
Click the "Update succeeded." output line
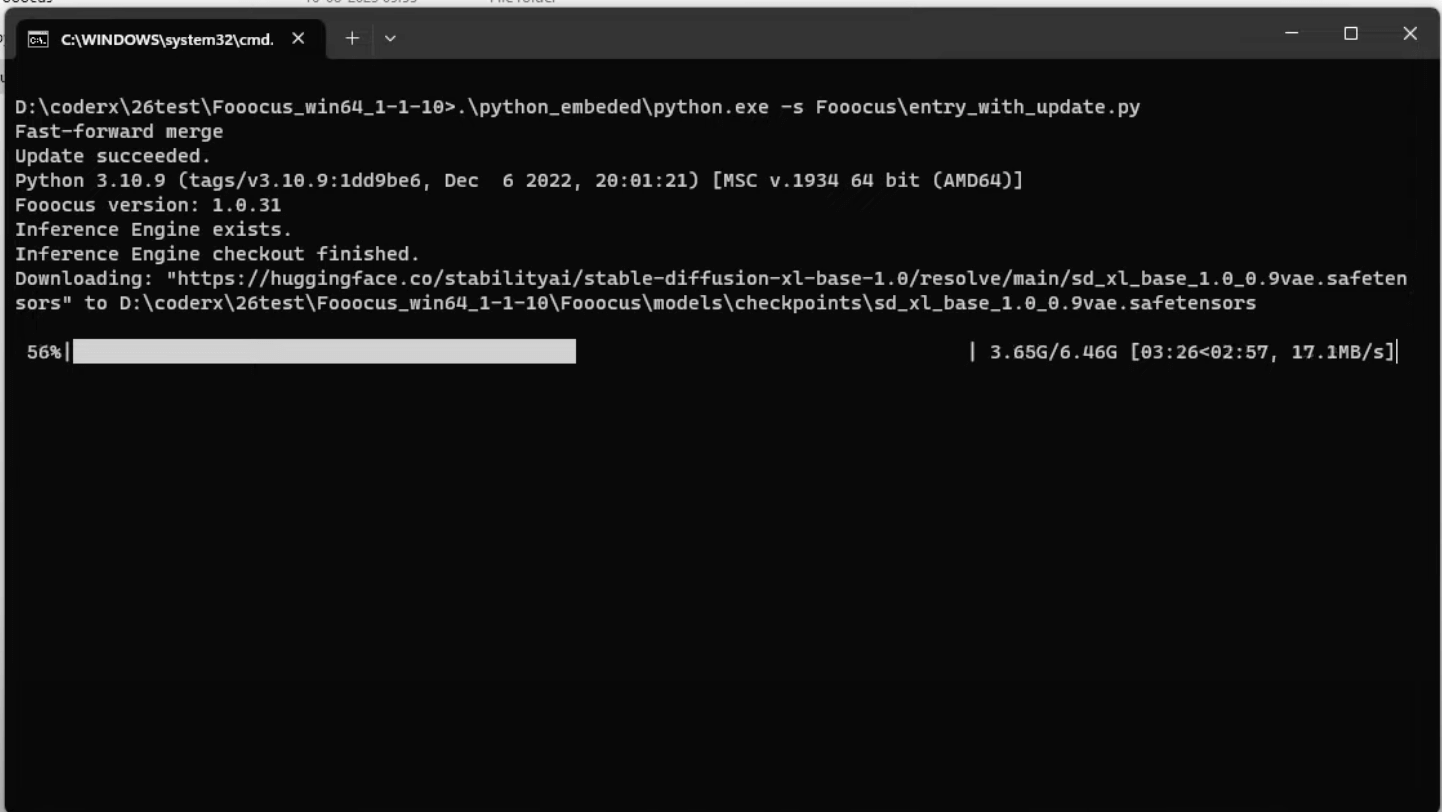(113, 156)
